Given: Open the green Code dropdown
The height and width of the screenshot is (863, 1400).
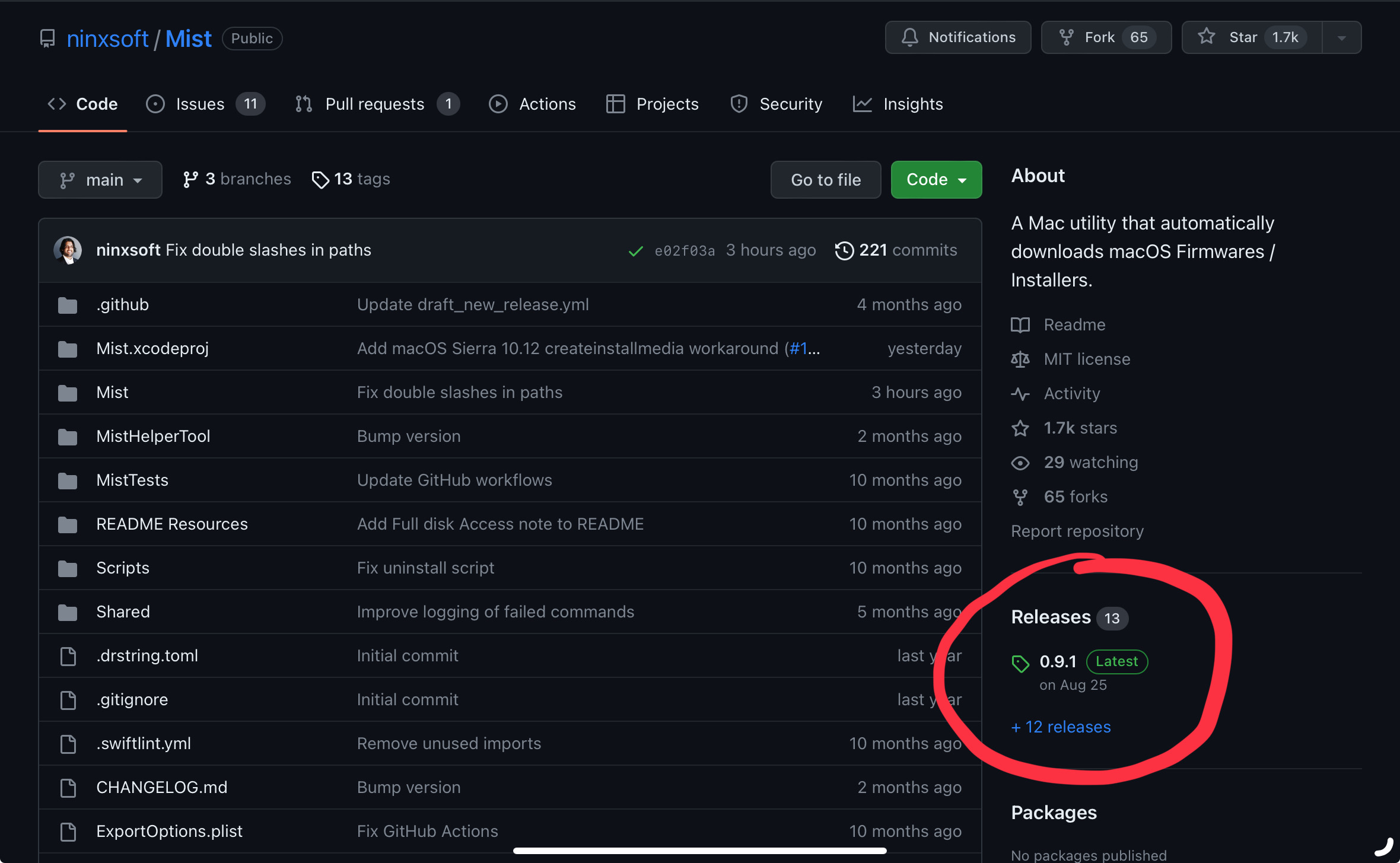Looking at the screenshot, I should click(x=936, y=179).
